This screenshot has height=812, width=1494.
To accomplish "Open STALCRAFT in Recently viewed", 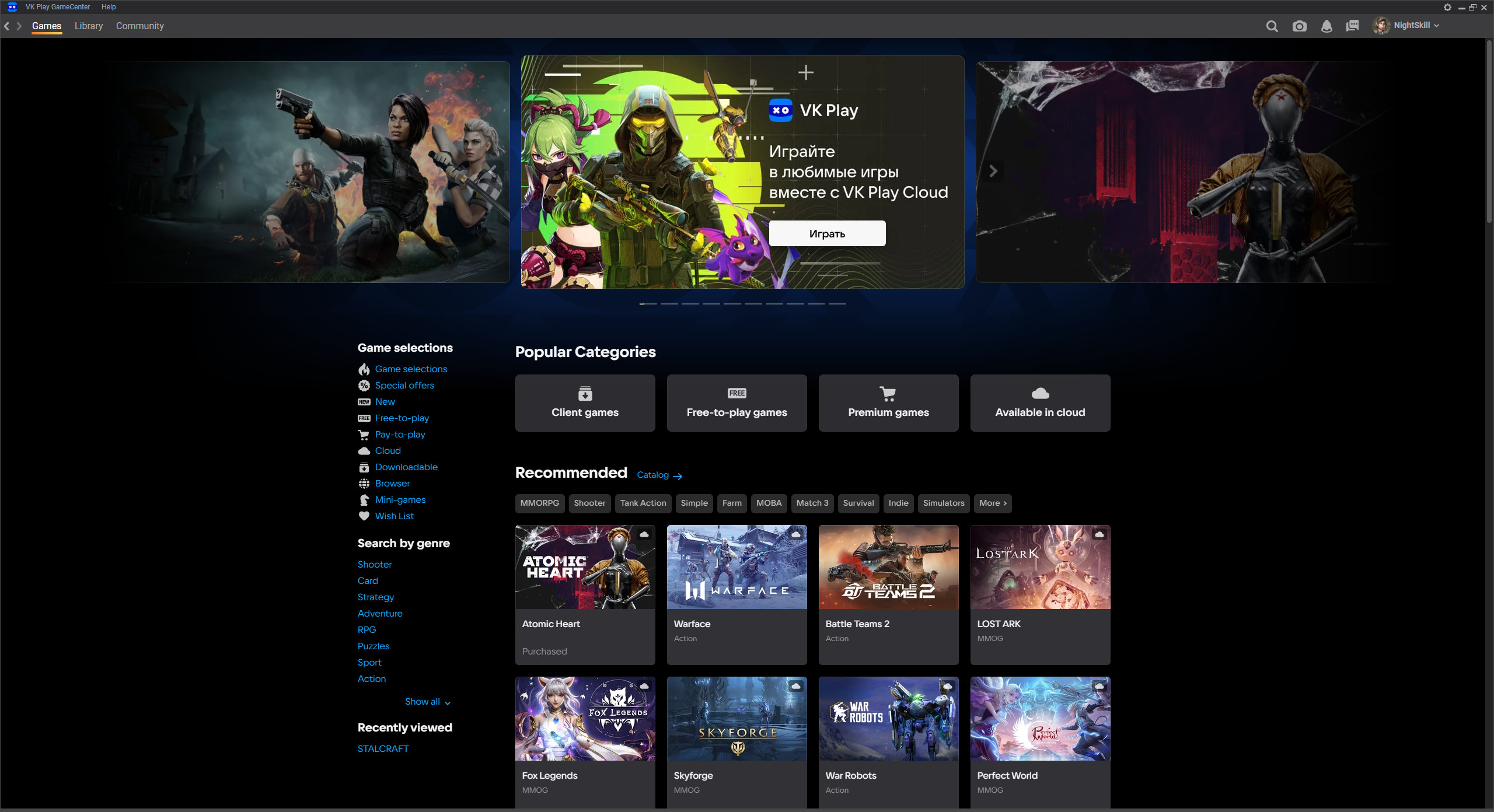I will pos(383,749).
